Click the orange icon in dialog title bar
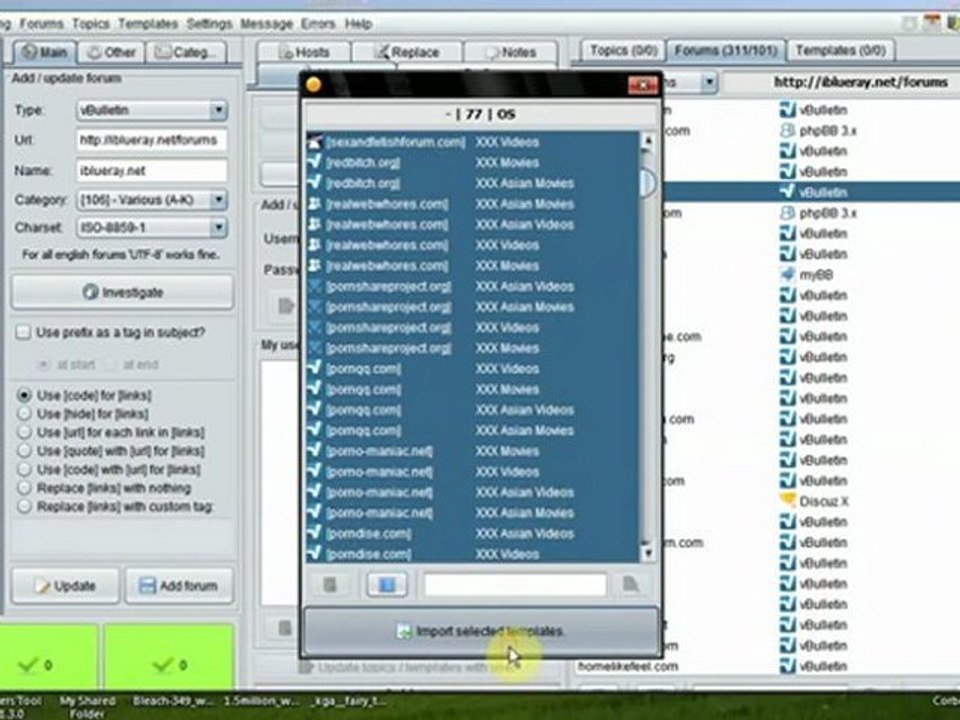Viewport: 960px width, 720px height. click(x=313, y=84)
